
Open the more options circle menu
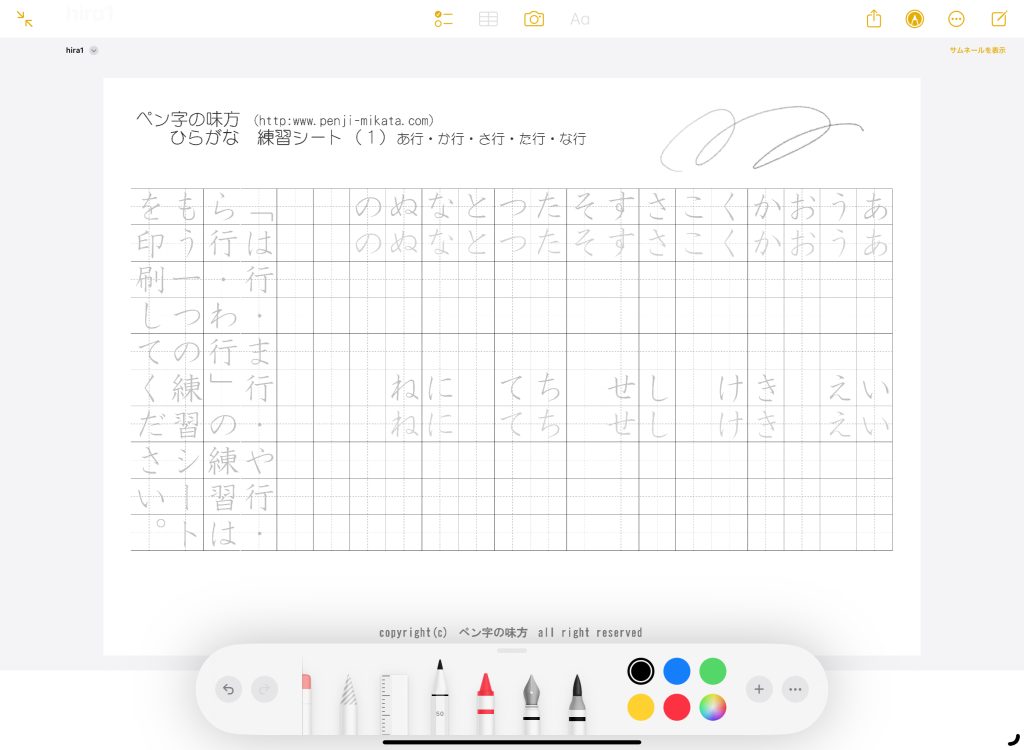pos(956,19)
